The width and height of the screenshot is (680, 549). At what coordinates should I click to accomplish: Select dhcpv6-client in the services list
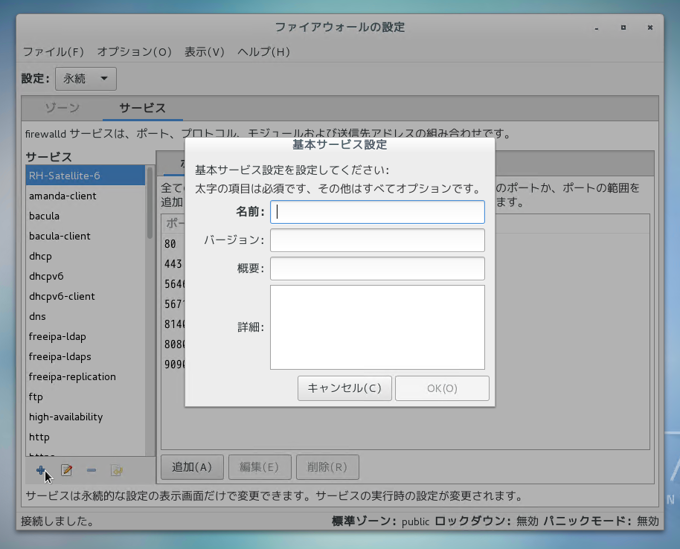[x=85, y=296]
